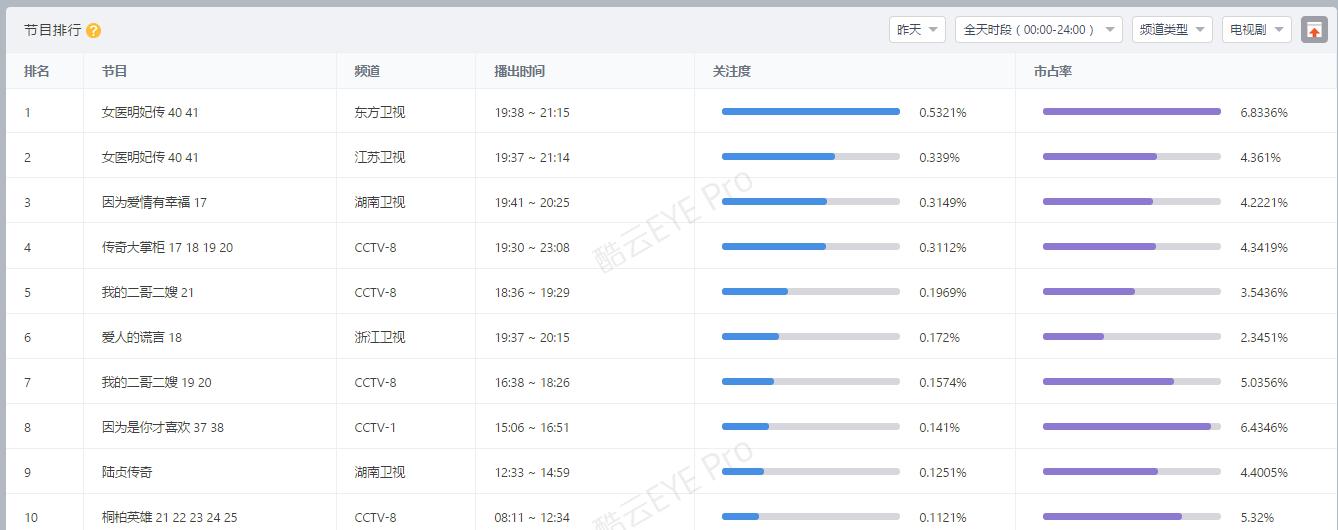This screenshot has height=530, width=1338.
Task: Click broadcast time 08:11 ~ 12:34
Action: (x=532, y=517)
